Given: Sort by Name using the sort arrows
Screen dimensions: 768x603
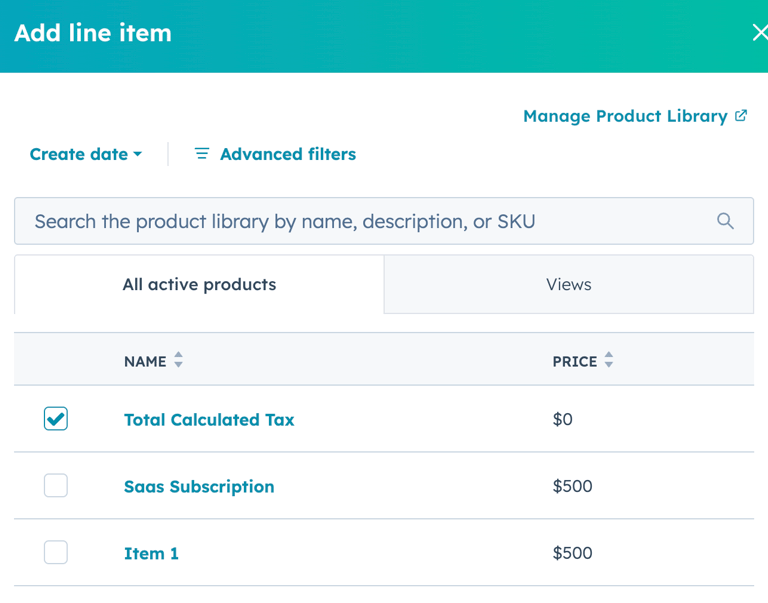Looking at the screenshot, I should [179, 361].
